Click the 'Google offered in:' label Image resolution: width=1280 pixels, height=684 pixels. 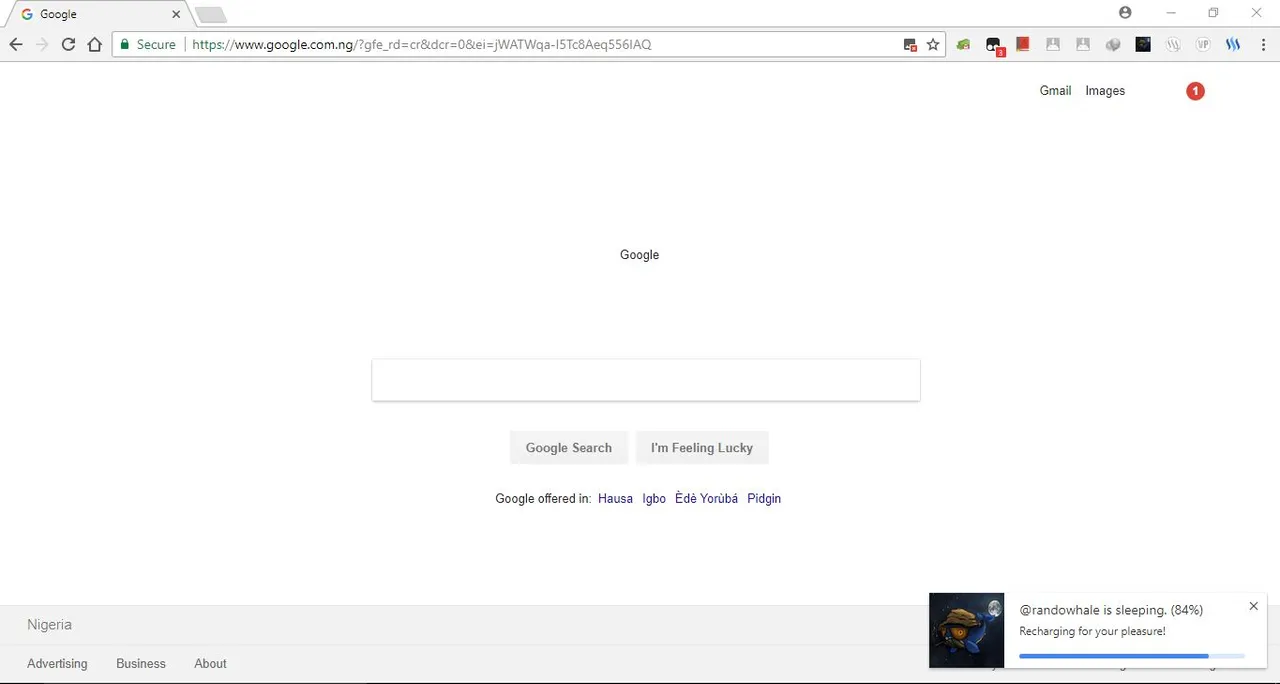(x=543, y=498)
